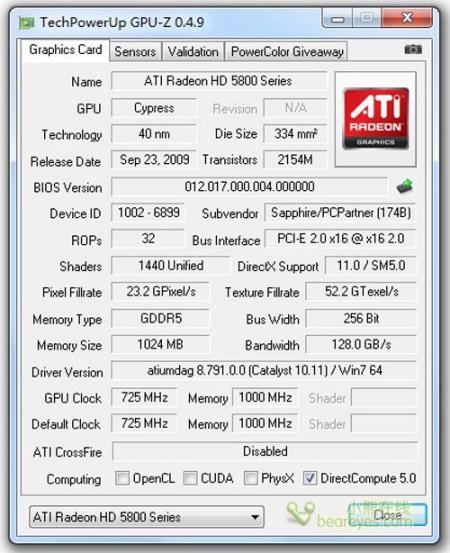Image resolution: width=450 pixels, height=553 pixels.
Task: Click the Close button at bottom
Action: click(x=387, y=515)
